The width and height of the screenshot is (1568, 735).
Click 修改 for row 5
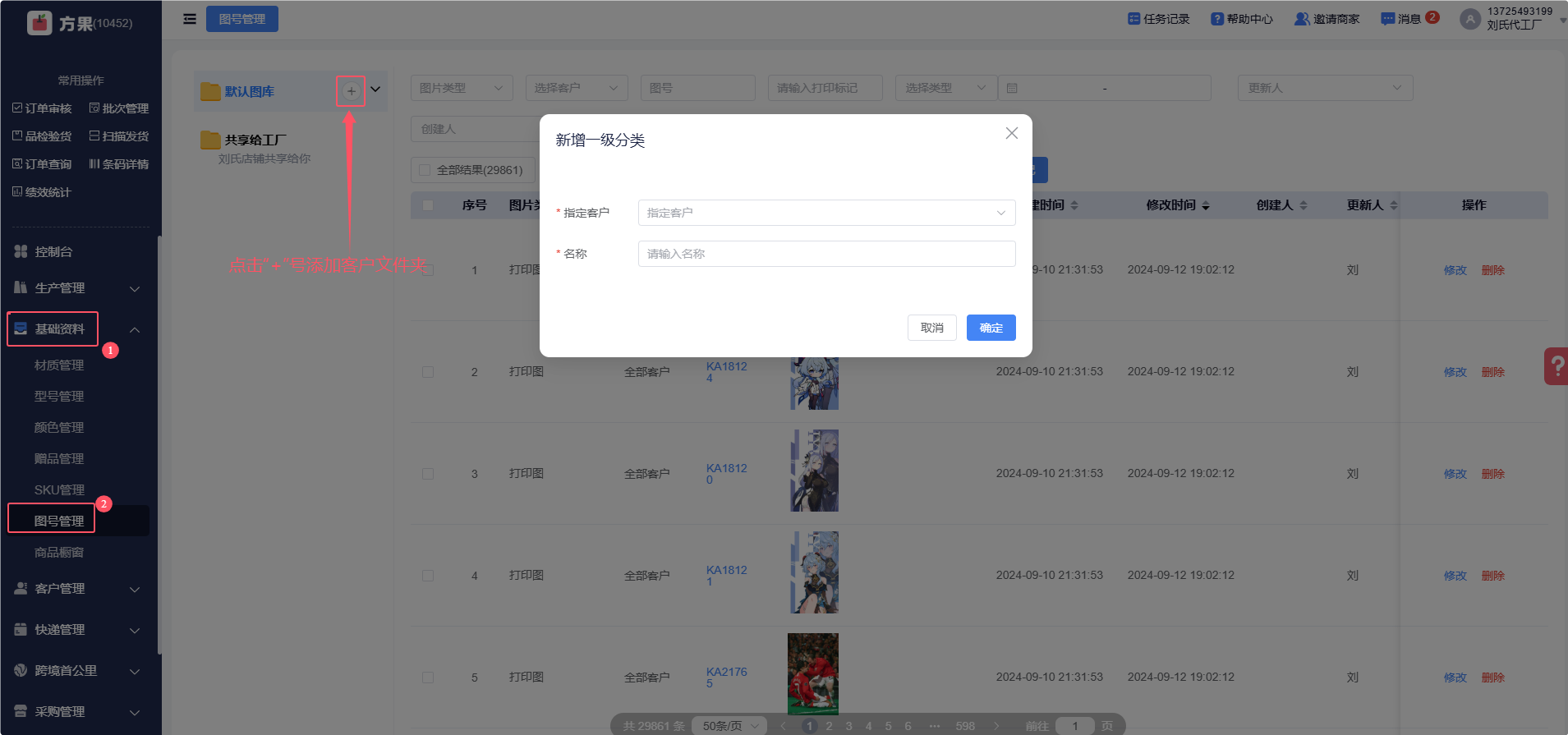pos(1455,678)
